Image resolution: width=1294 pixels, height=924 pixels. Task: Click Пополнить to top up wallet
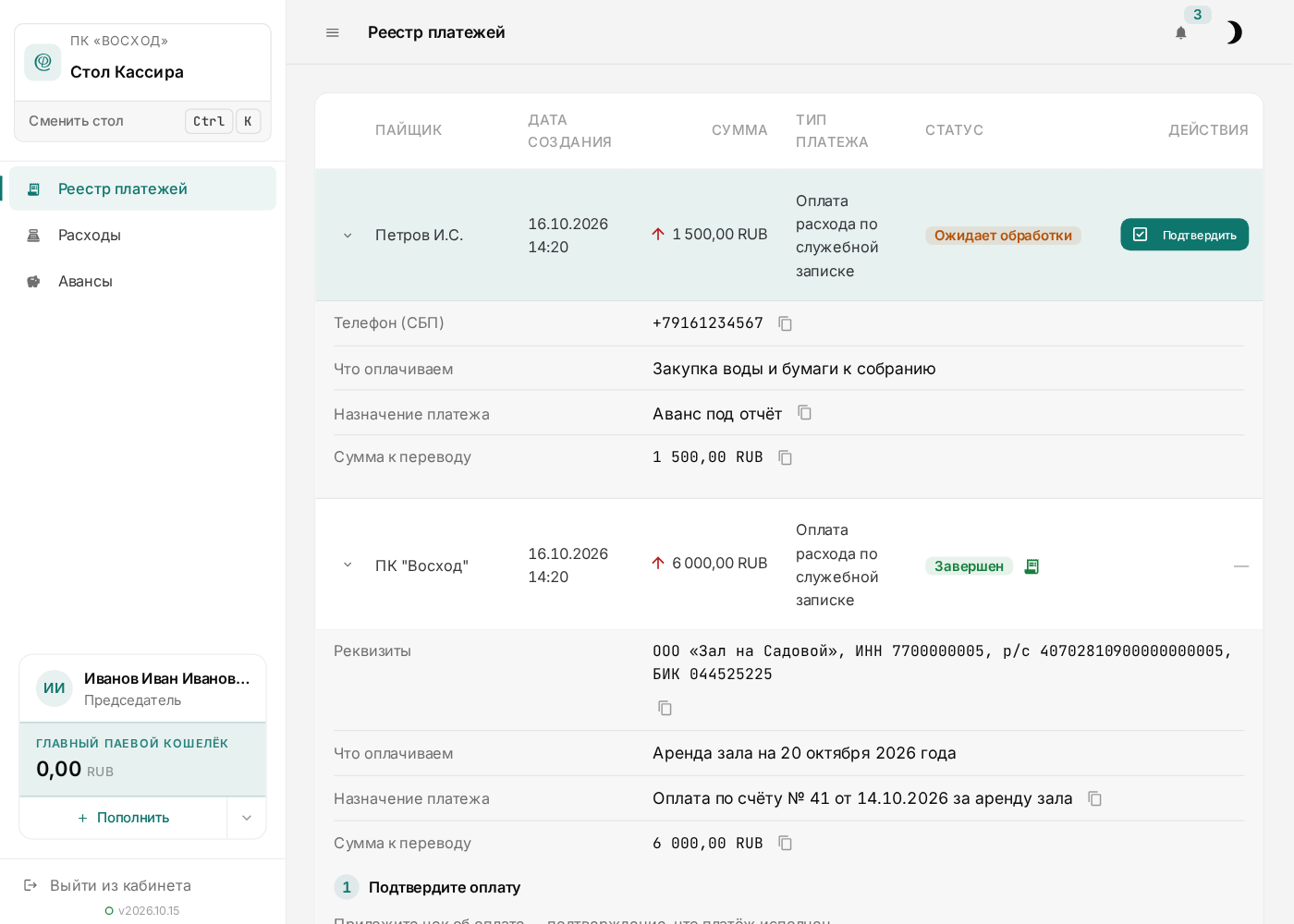coord(123,818)
